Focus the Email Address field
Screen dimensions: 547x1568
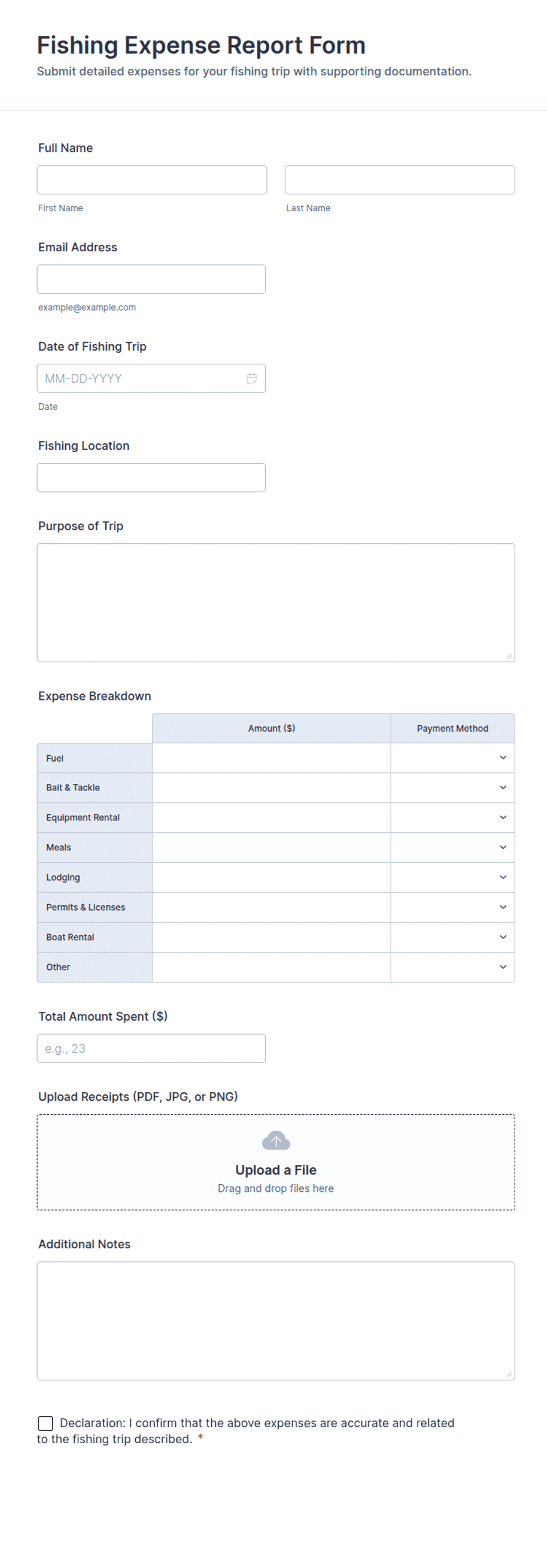tap(151, 280)
